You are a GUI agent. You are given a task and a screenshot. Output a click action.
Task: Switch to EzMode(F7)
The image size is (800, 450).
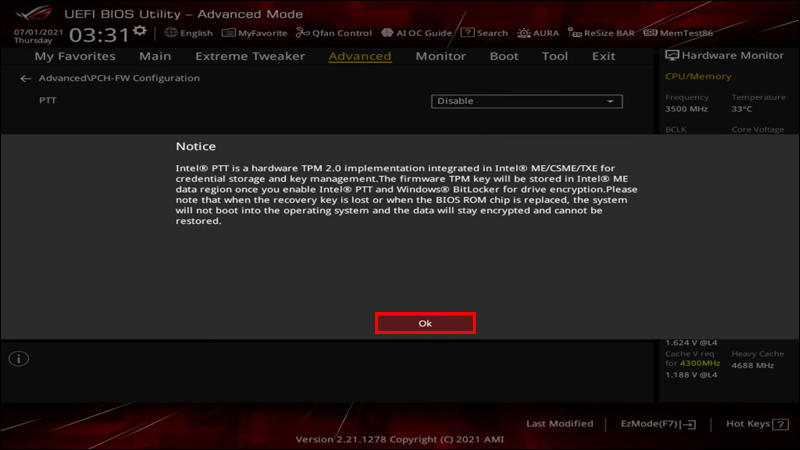pyautogui.click(x=658, y=424)
